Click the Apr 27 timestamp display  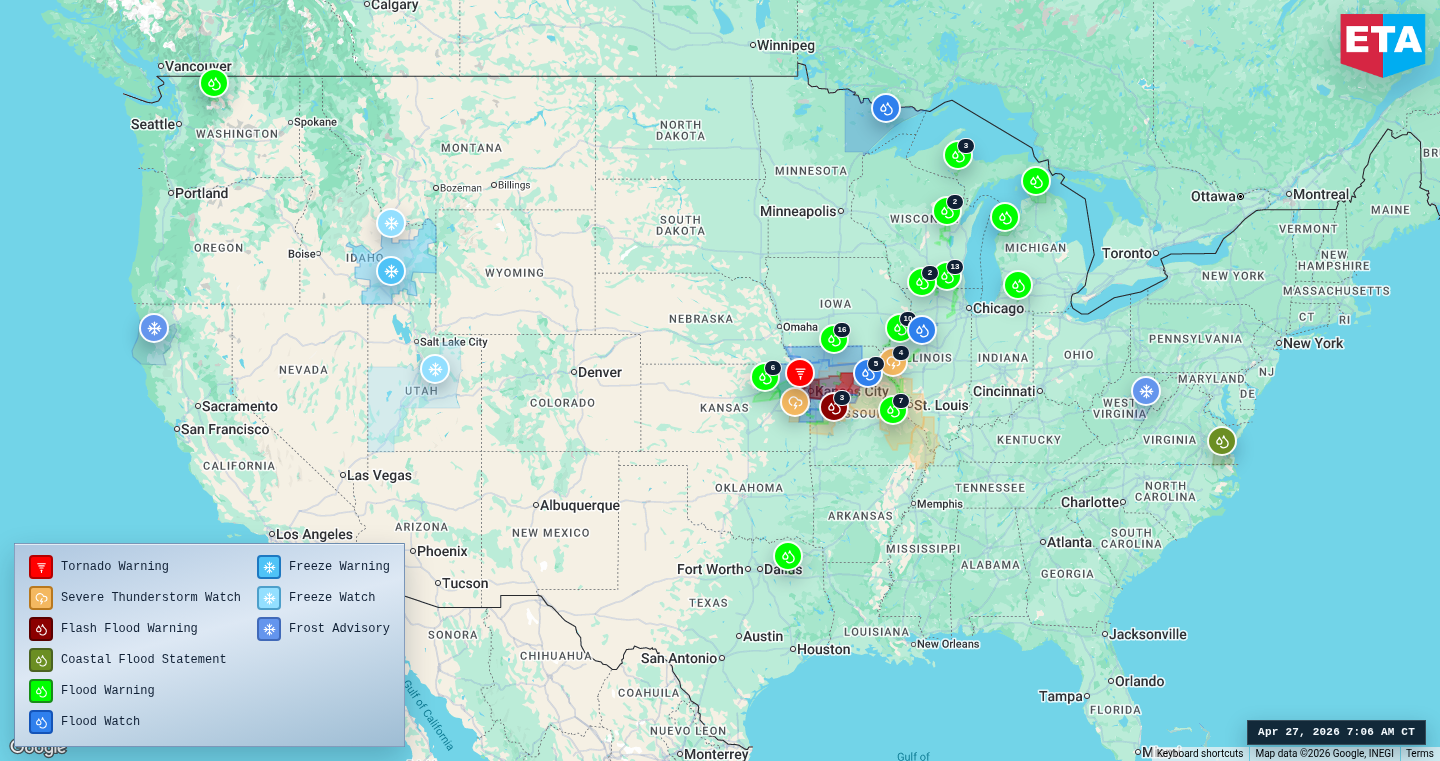coord(1335,731)
